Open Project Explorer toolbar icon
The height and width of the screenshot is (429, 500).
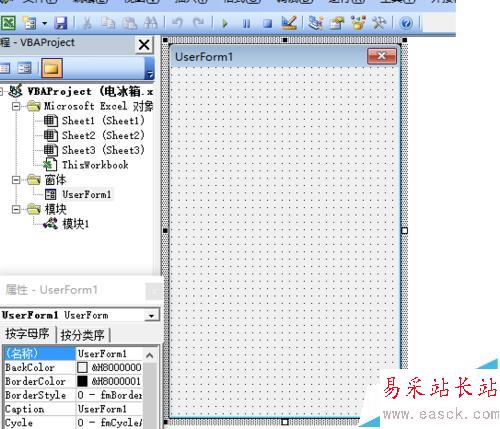tap(315, 23)
